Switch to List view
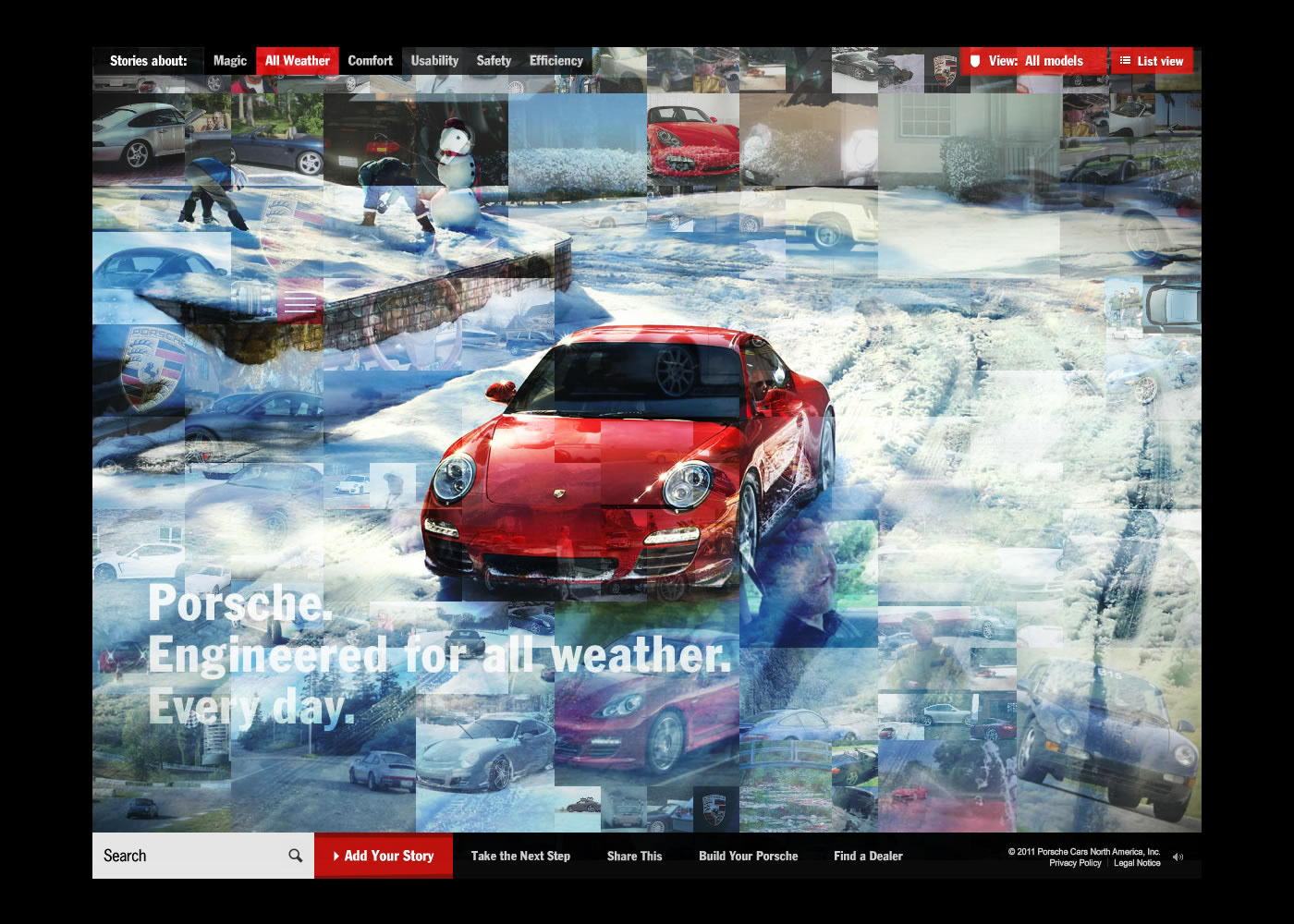 coord(1152,61)
